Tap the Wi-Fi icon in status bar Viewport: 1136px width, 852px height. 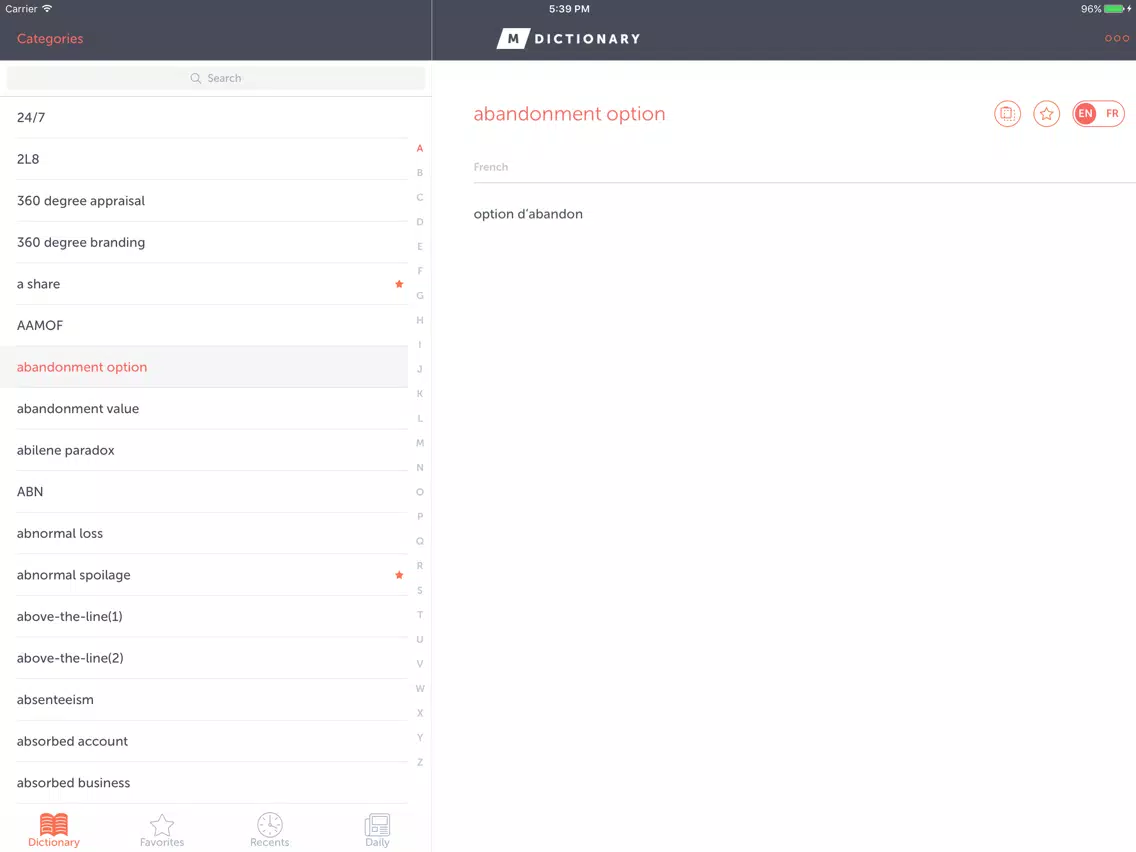(x=47, y=9)
